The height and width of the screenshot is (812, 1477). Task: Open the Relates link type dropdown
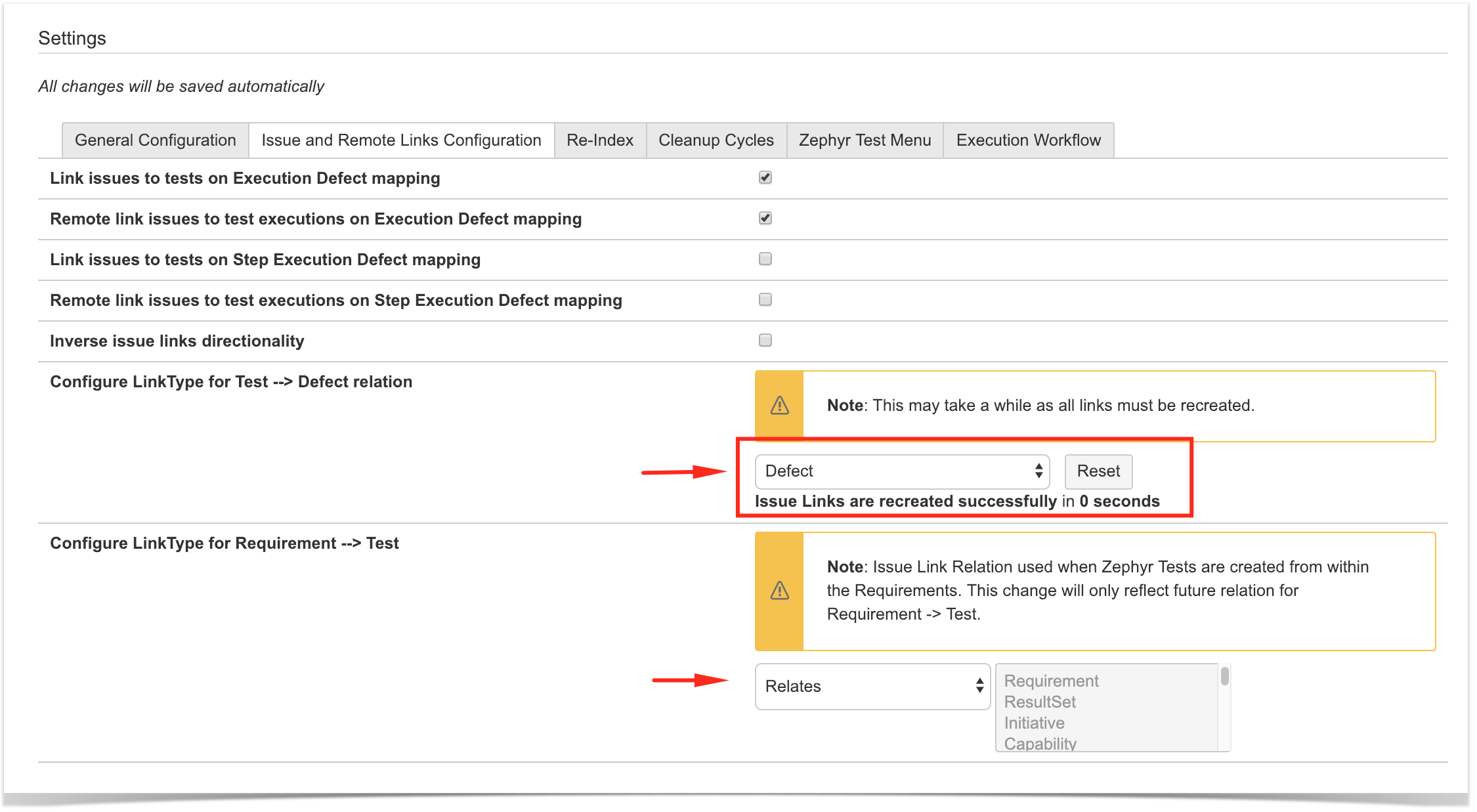coord(872,686)
